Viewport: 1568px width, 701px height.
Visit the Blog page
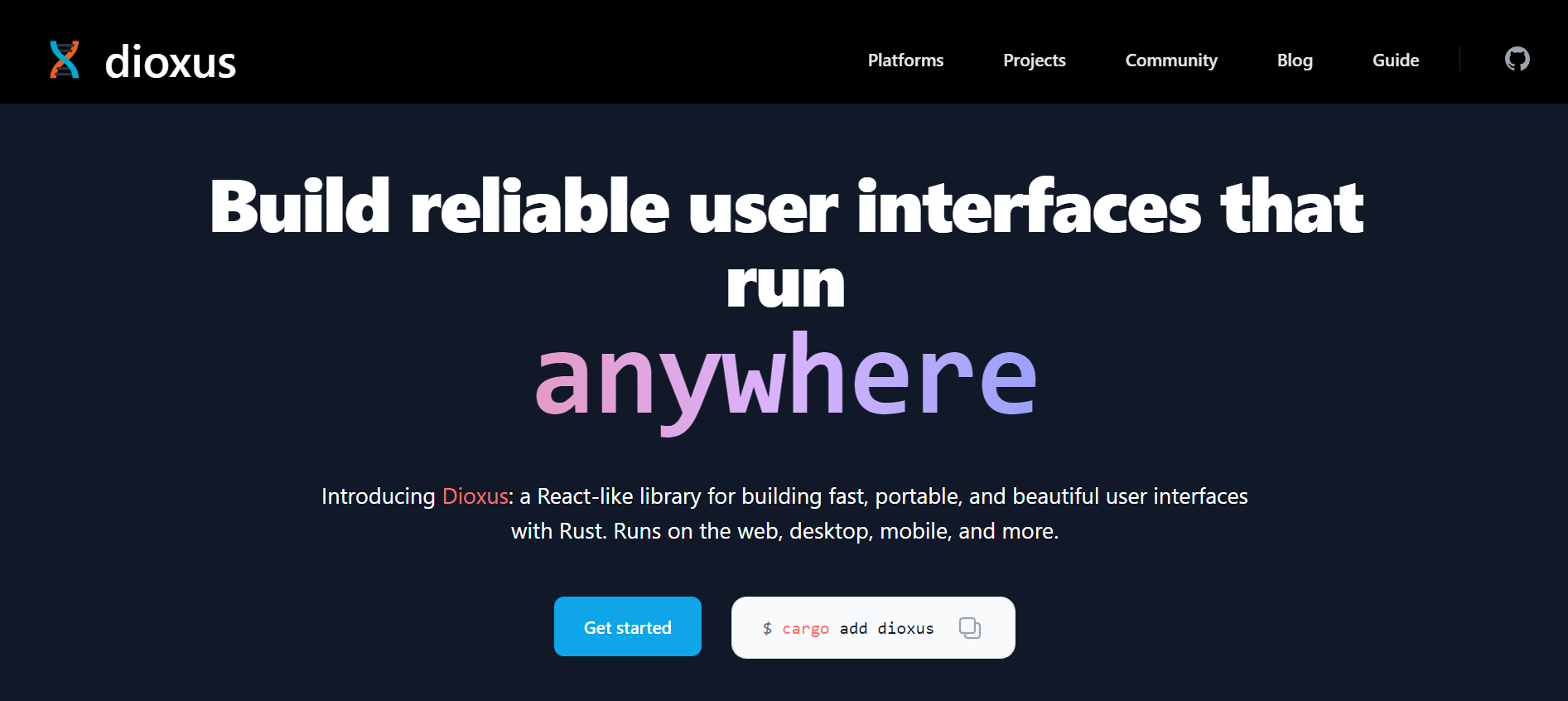(x=1295, y=60)
